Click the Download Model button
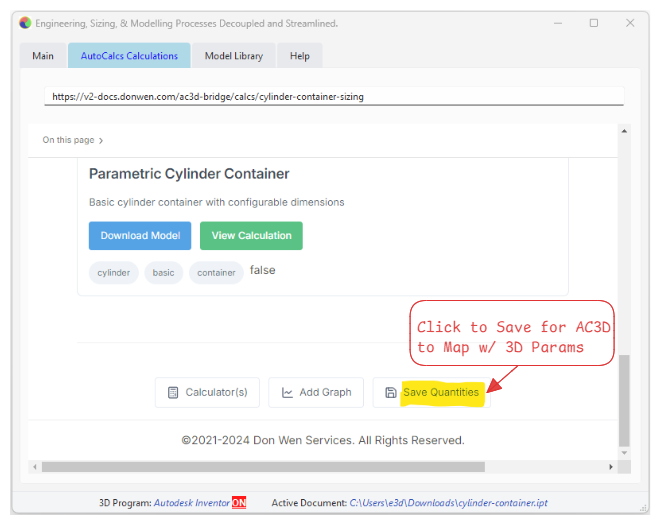This screenshot has height=525, width=660. tap(140, 236)
